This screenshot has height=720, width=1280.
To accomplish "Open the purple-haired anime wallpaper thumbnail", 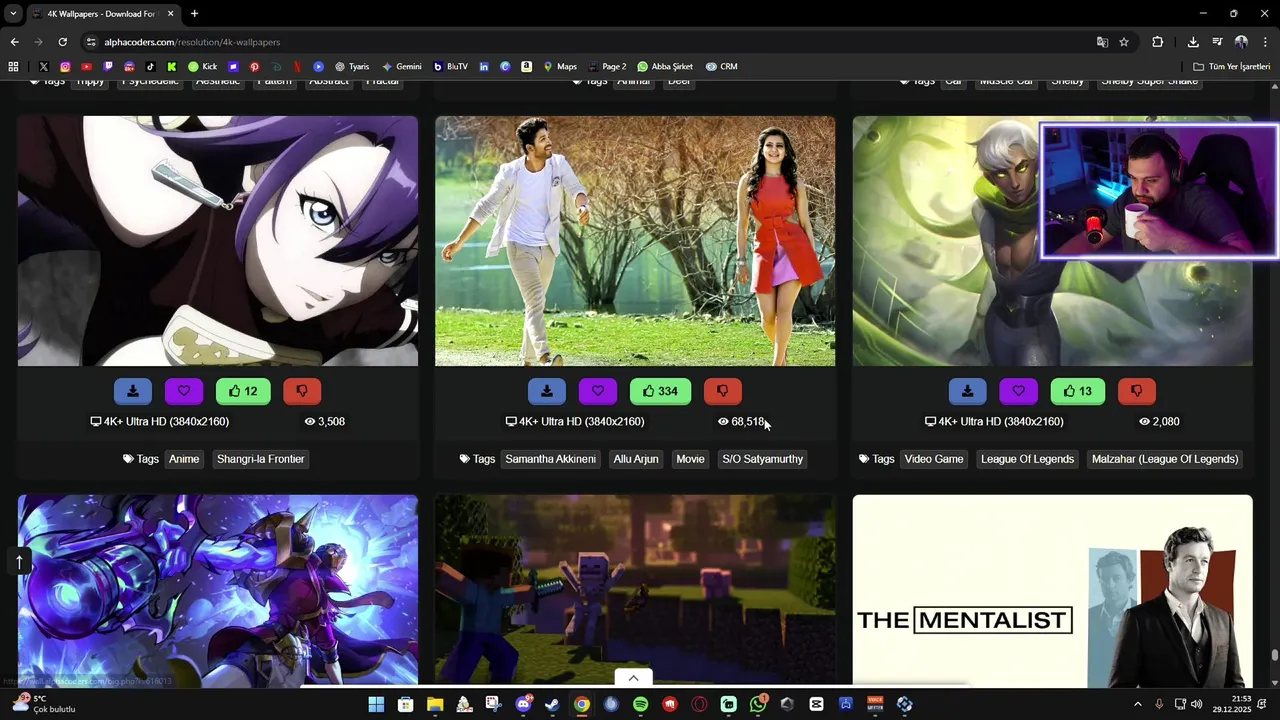I will coord(218,241).
